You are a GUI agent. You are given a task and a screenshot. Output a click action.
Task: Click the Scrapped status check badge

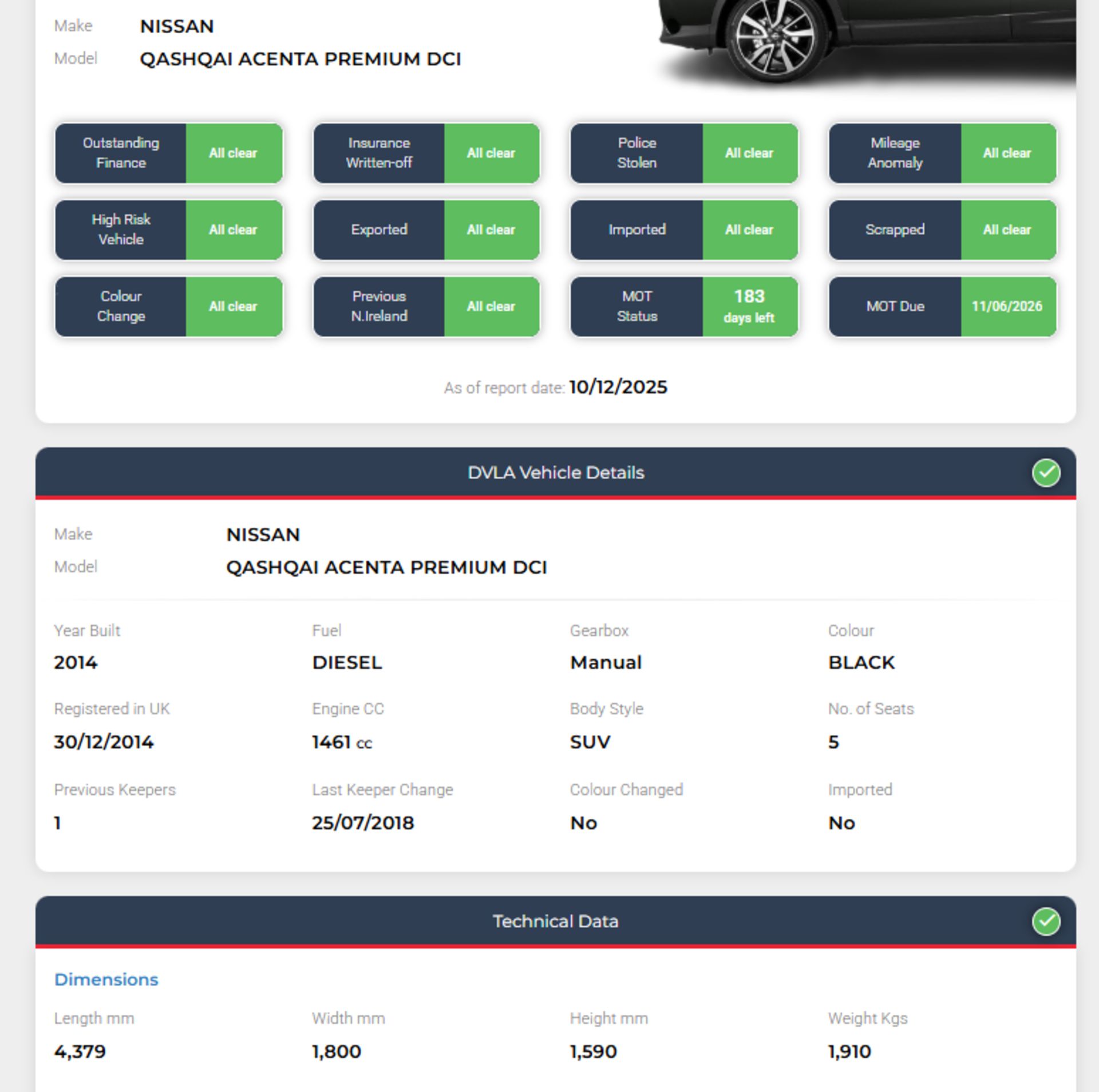click(942, 230)
